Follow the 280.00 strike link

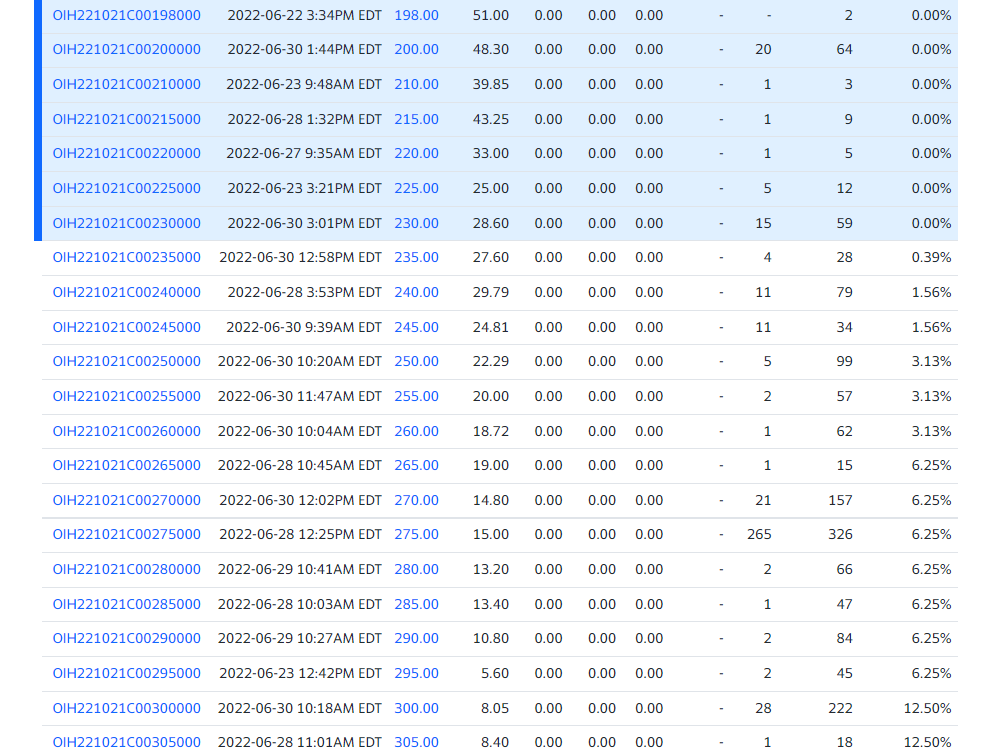tap(417, 569)
